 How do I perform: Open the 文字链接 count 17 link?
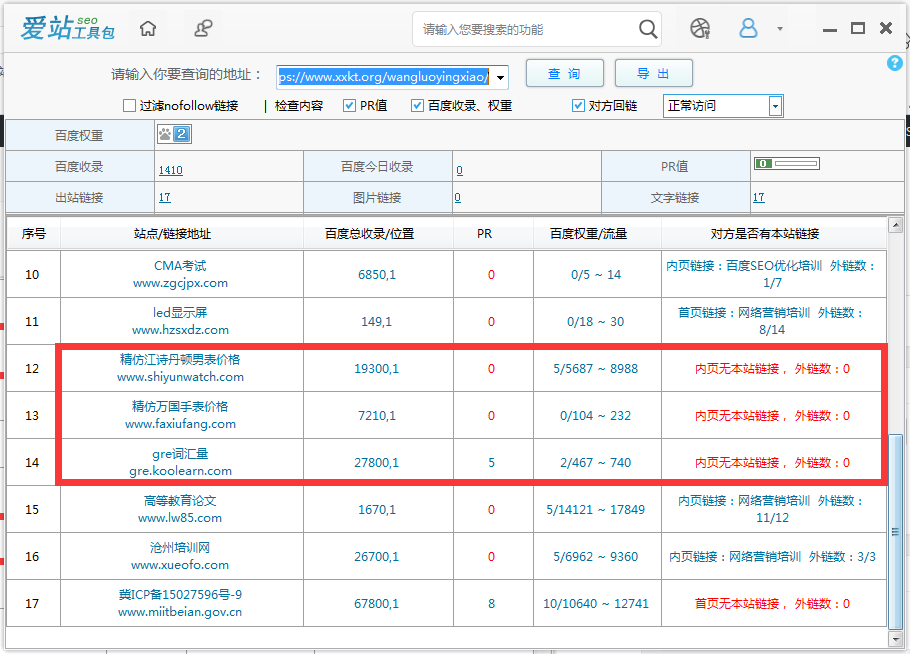pyautogui.click(x=759, y=197)
